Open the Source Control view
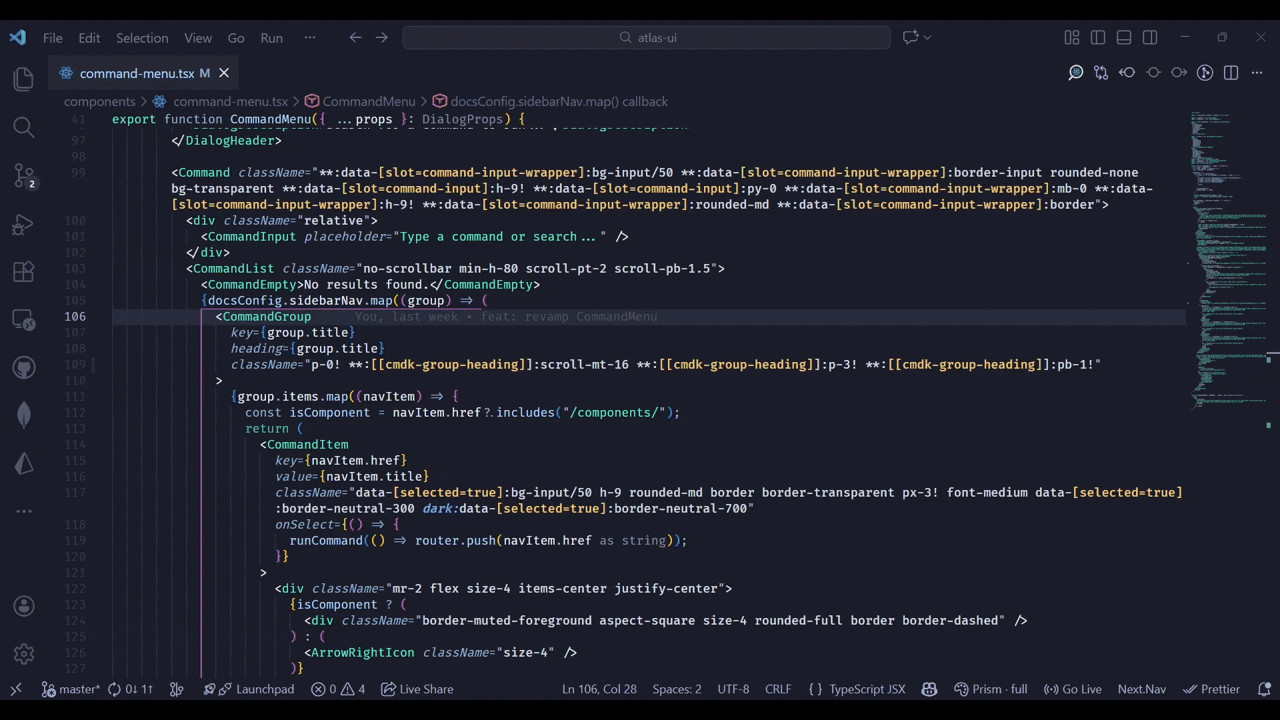This screenshot has height=720, width=1280. click(24, 175)
